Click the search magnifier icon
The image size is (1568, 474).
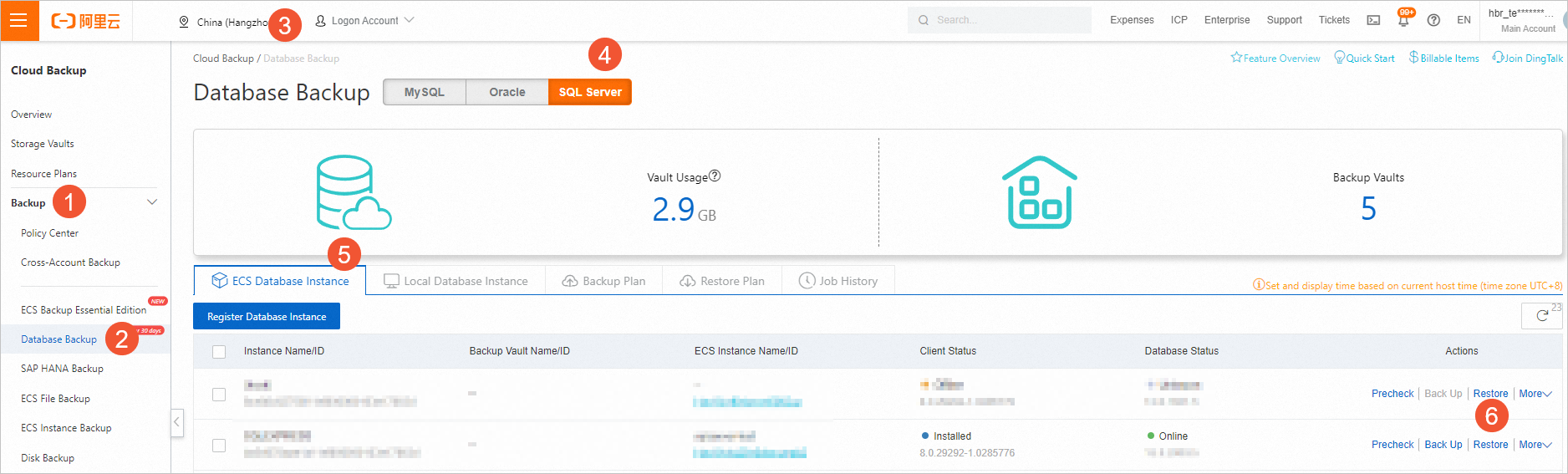(x=924, y=20)
